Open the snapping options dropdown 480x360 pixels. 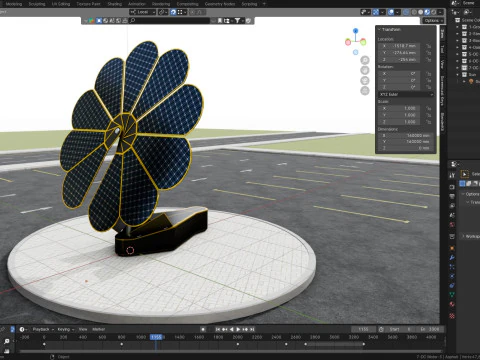coord(182,12)
